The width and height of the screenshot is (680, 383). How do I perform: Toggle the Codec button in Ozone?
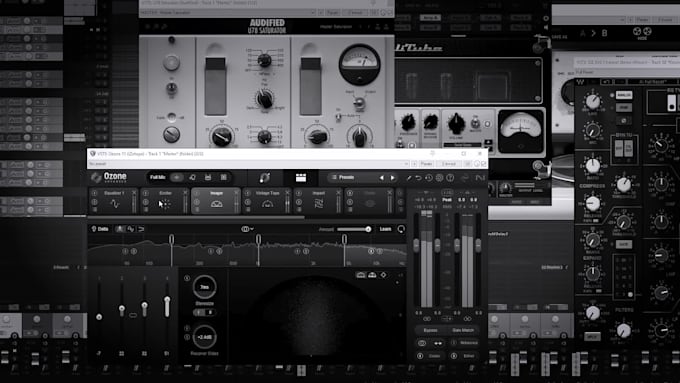click(x=430, y=356)
